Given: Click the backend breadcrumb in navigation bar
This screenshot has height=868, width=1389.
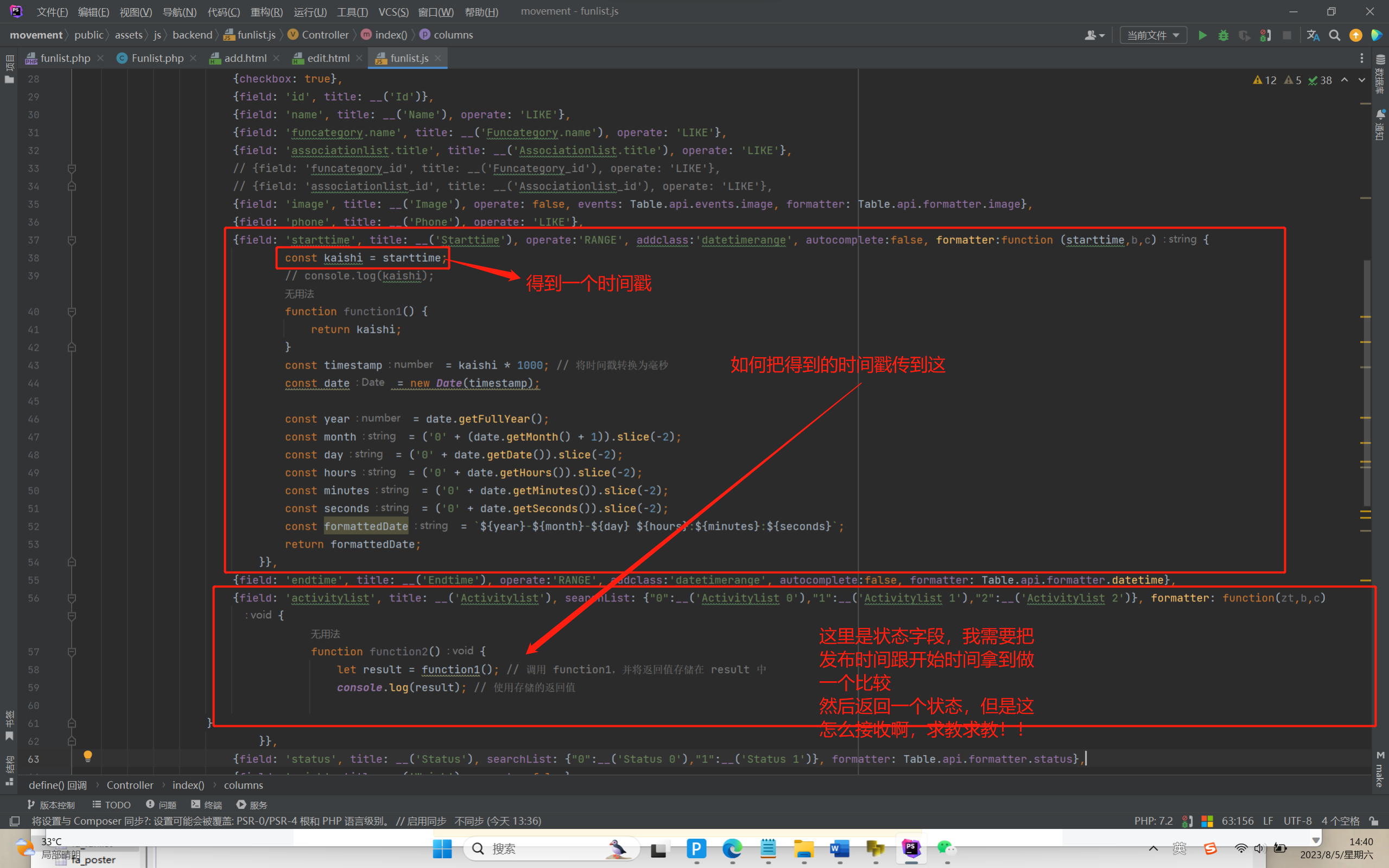Looking at the screenshot, I should pyautogui.click(x=192, y=35).
